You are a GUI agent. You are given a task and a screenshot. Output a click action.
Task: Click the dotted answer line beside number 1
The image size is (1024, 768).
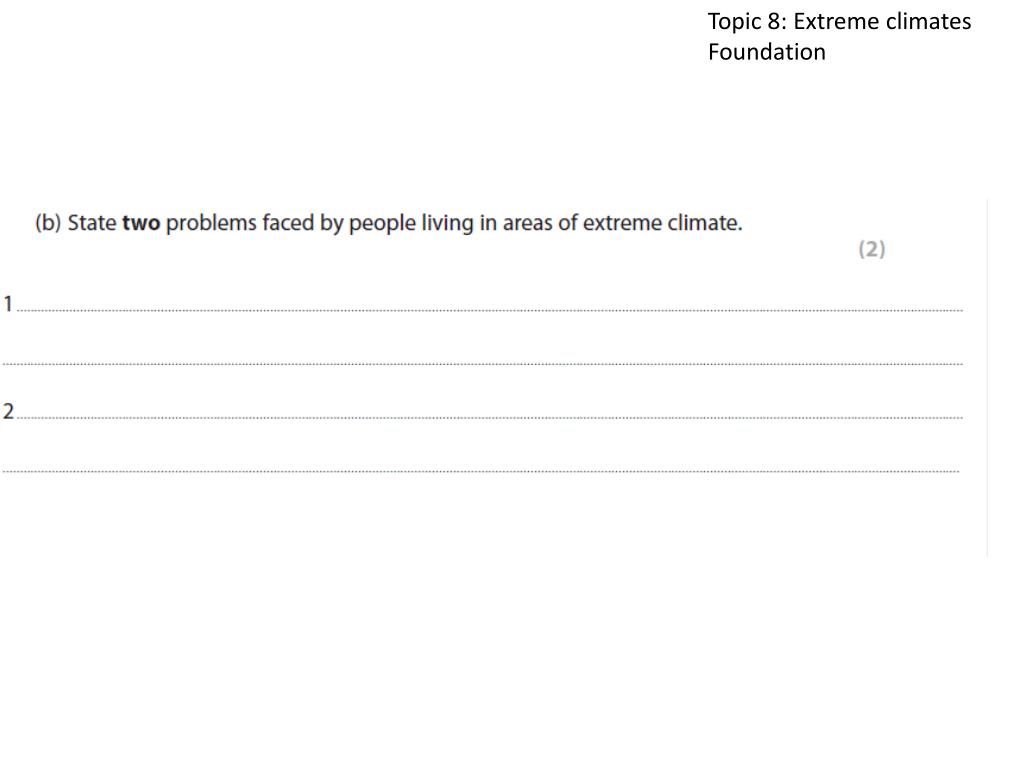tap(490, 310)
